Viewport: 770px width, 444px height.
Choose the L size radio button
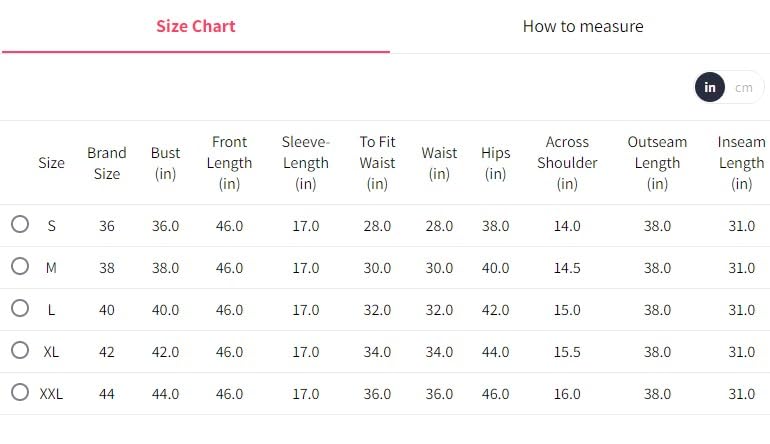[x=20, y=309]
